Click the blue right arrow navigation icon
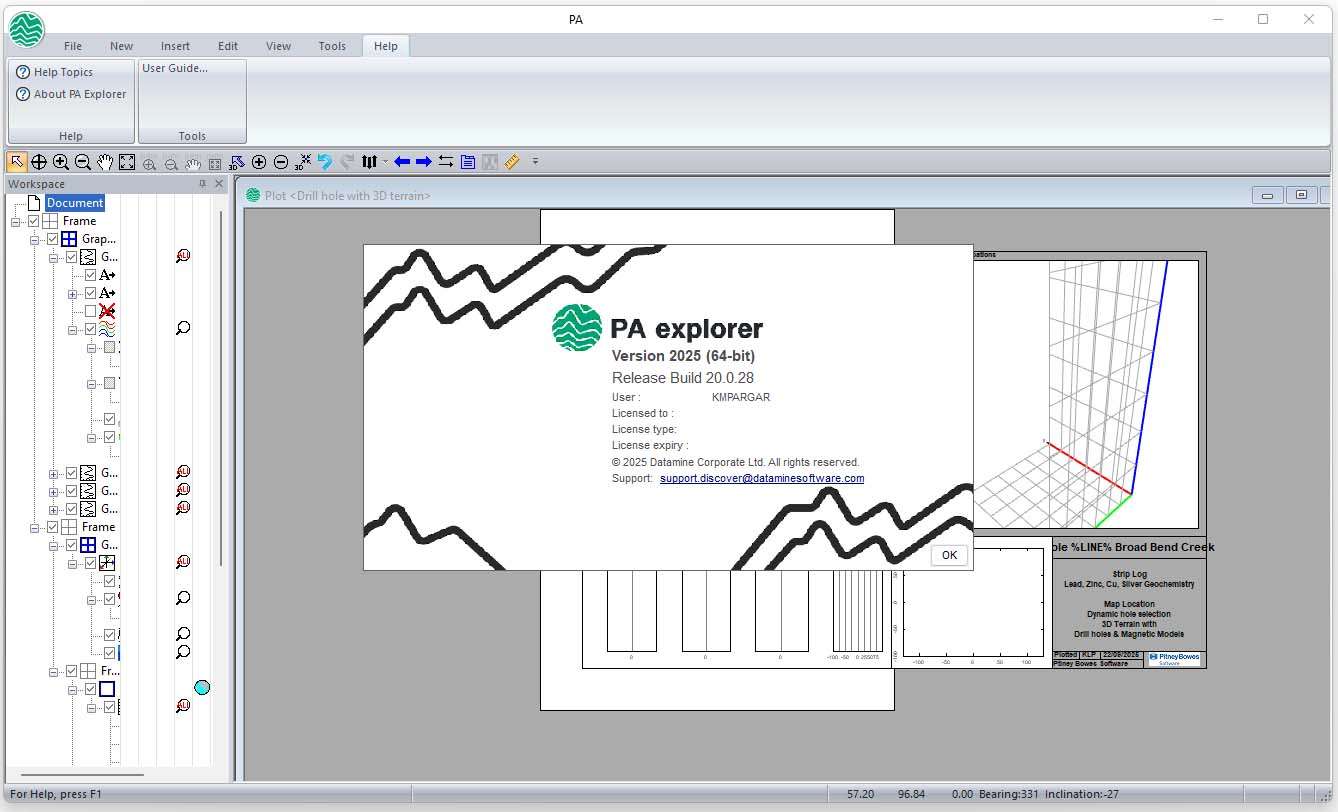The image size is (1338, 812). click(x=424, y=162)
